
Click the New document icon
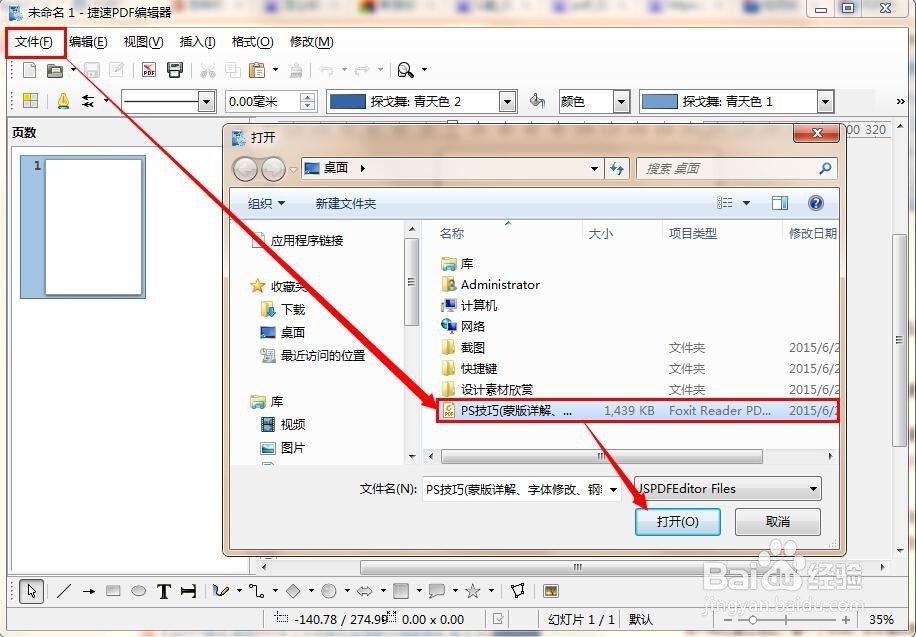[x=29, y=70]
